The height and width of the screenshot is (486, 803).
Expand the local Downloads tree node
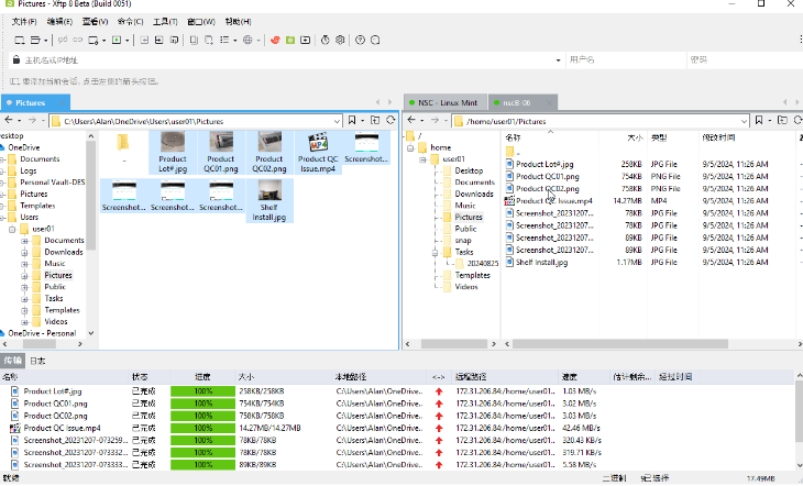point(25,252)
